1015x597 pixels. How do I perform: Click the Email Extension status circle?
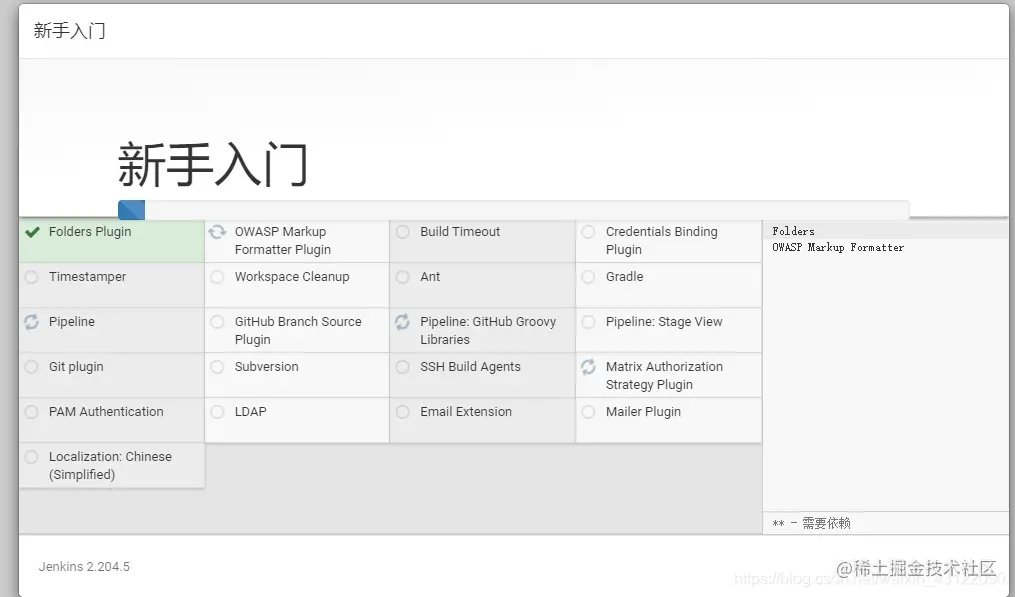pos(403,412)
